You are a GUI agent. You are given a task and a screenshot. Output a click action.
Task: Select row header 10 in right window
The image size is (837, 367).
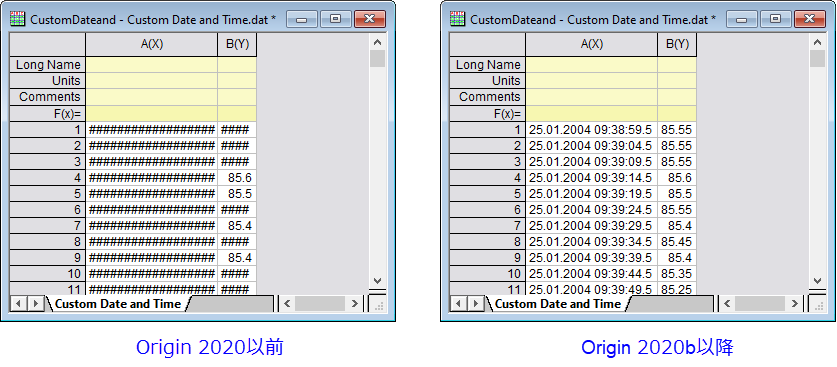(487, 274)
